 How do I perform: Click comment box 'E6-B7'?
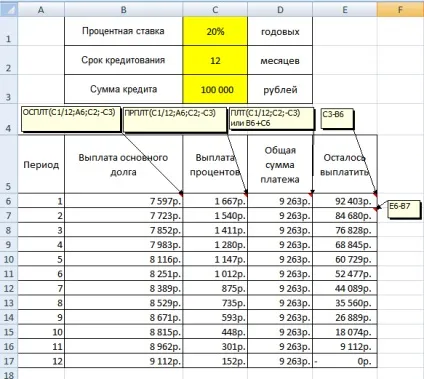point(404,209)
